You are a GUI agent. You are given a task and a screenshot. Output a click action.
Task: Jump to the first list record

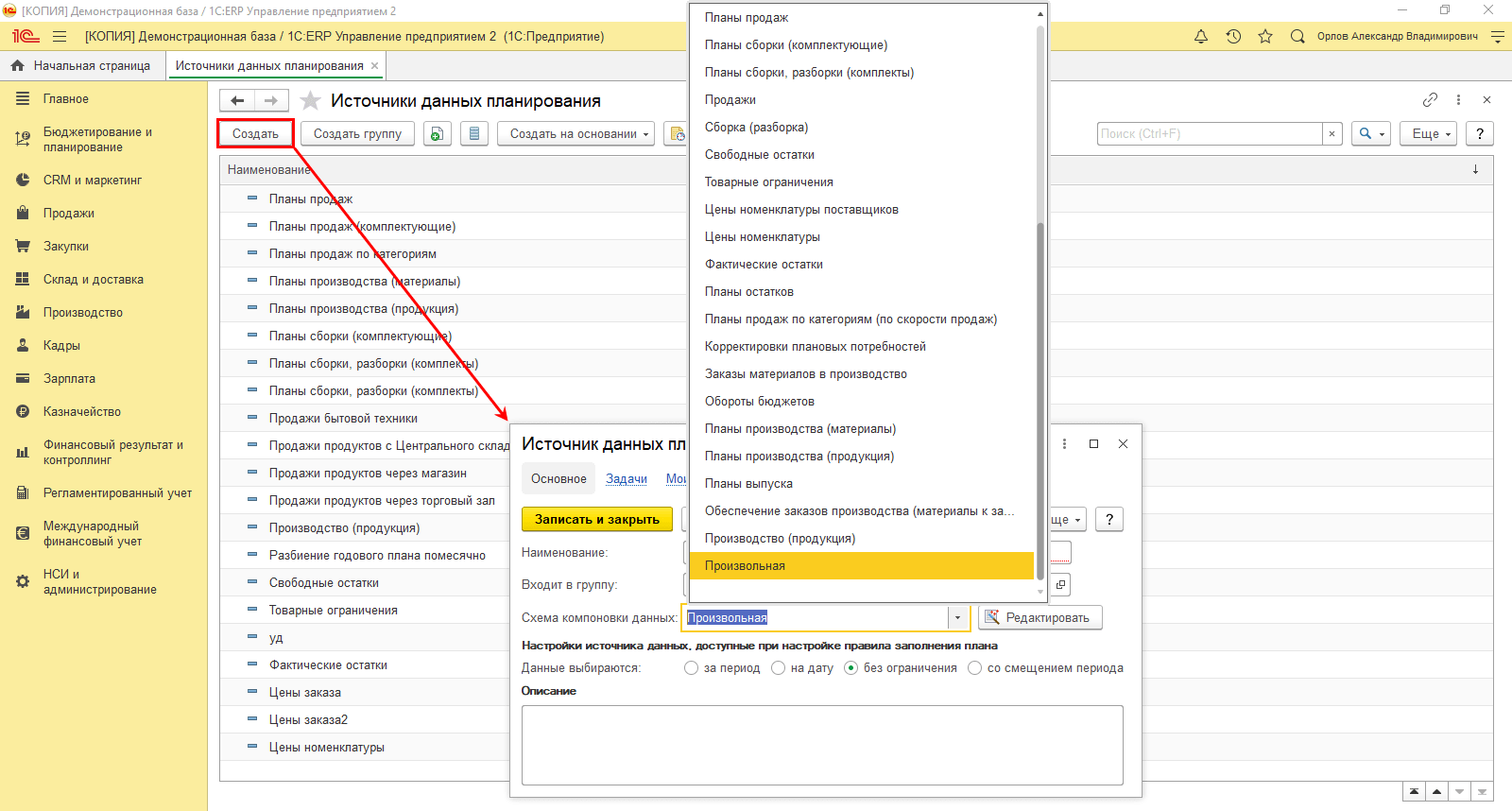[1414, 792]
